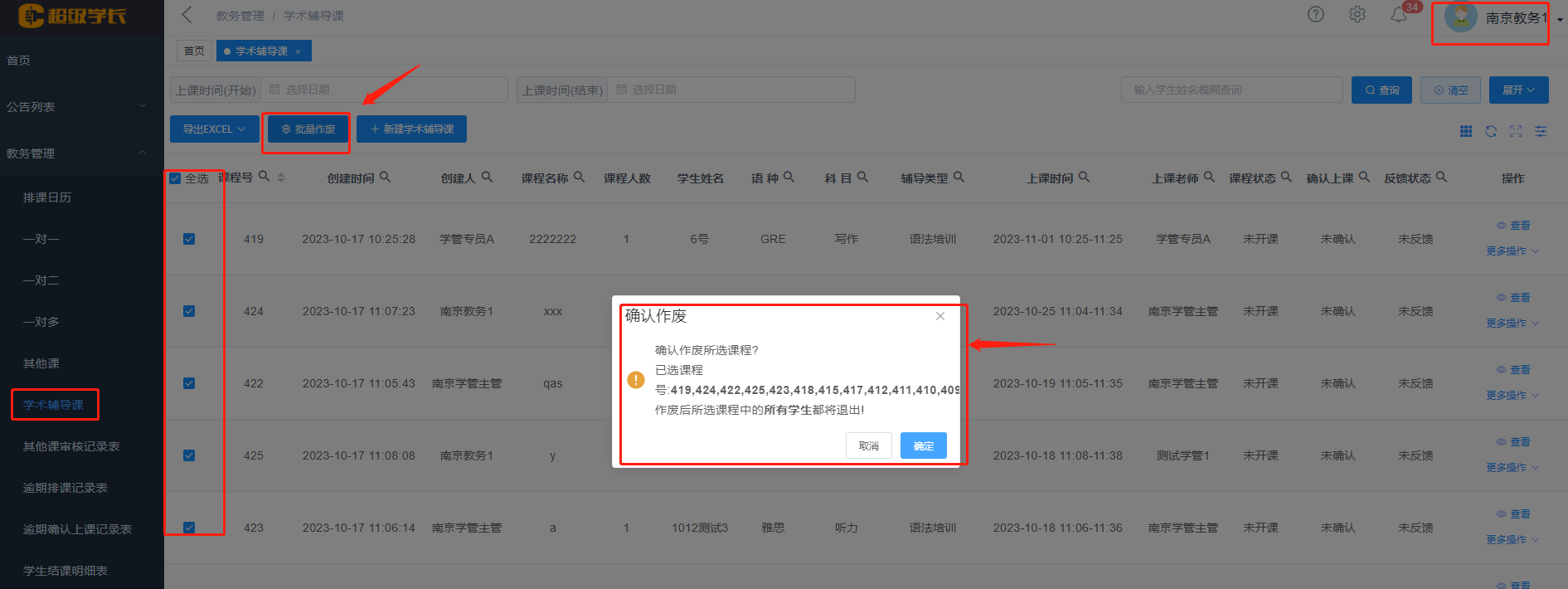Toggle the checkbox for course 422
The image size is (1568, 589).
(189, 383)
